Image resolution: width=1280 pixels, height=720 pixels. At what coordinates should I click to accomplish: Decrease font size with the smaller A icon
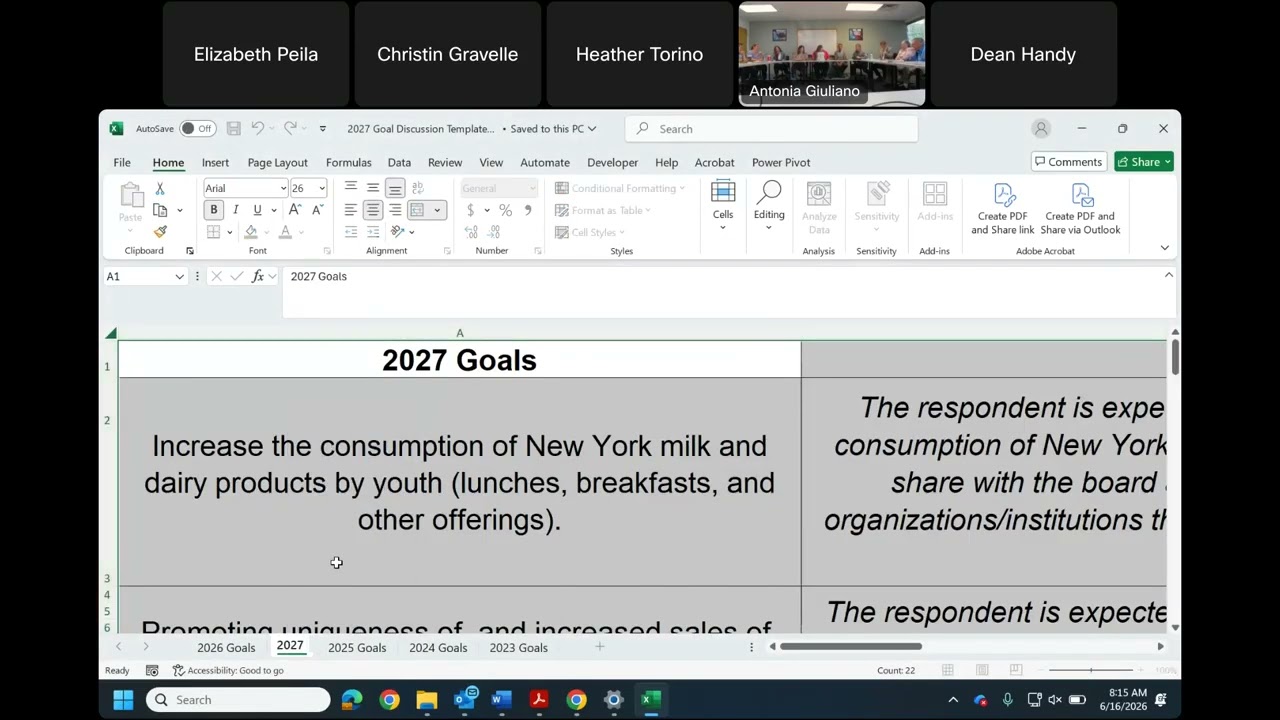tap(317, 210)
